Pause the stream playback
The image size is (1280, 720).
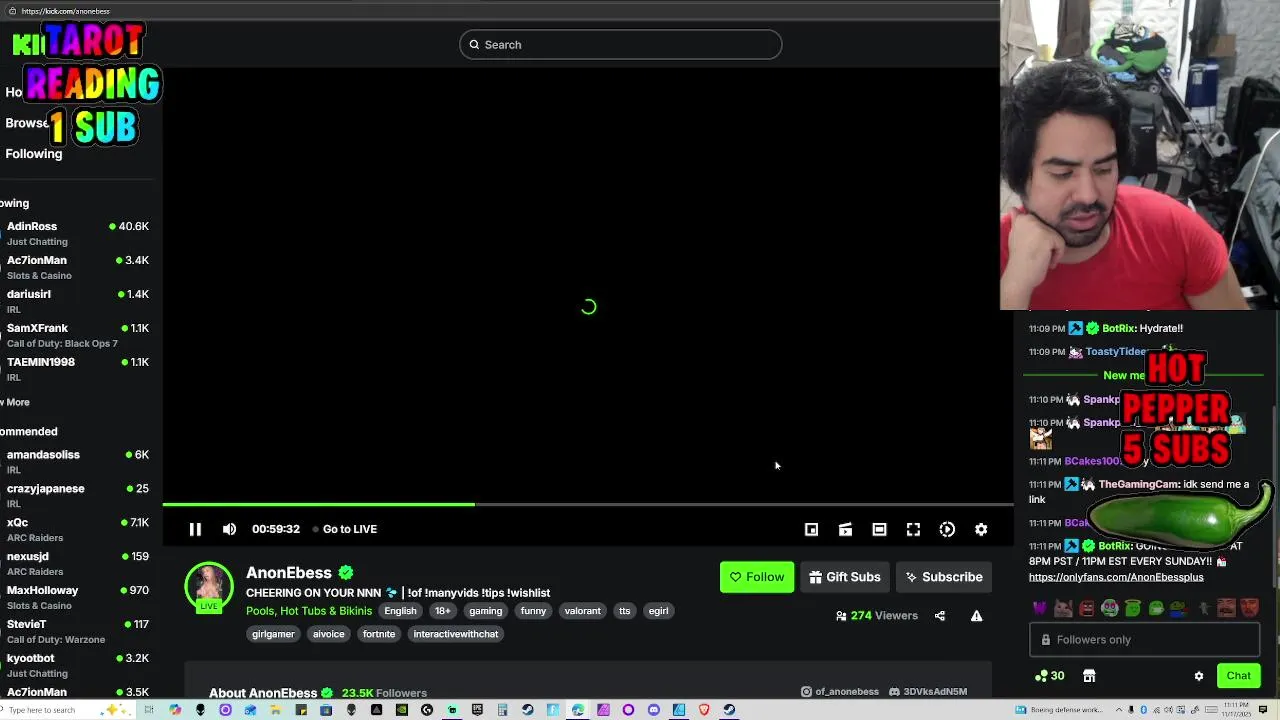click(195, 529)
